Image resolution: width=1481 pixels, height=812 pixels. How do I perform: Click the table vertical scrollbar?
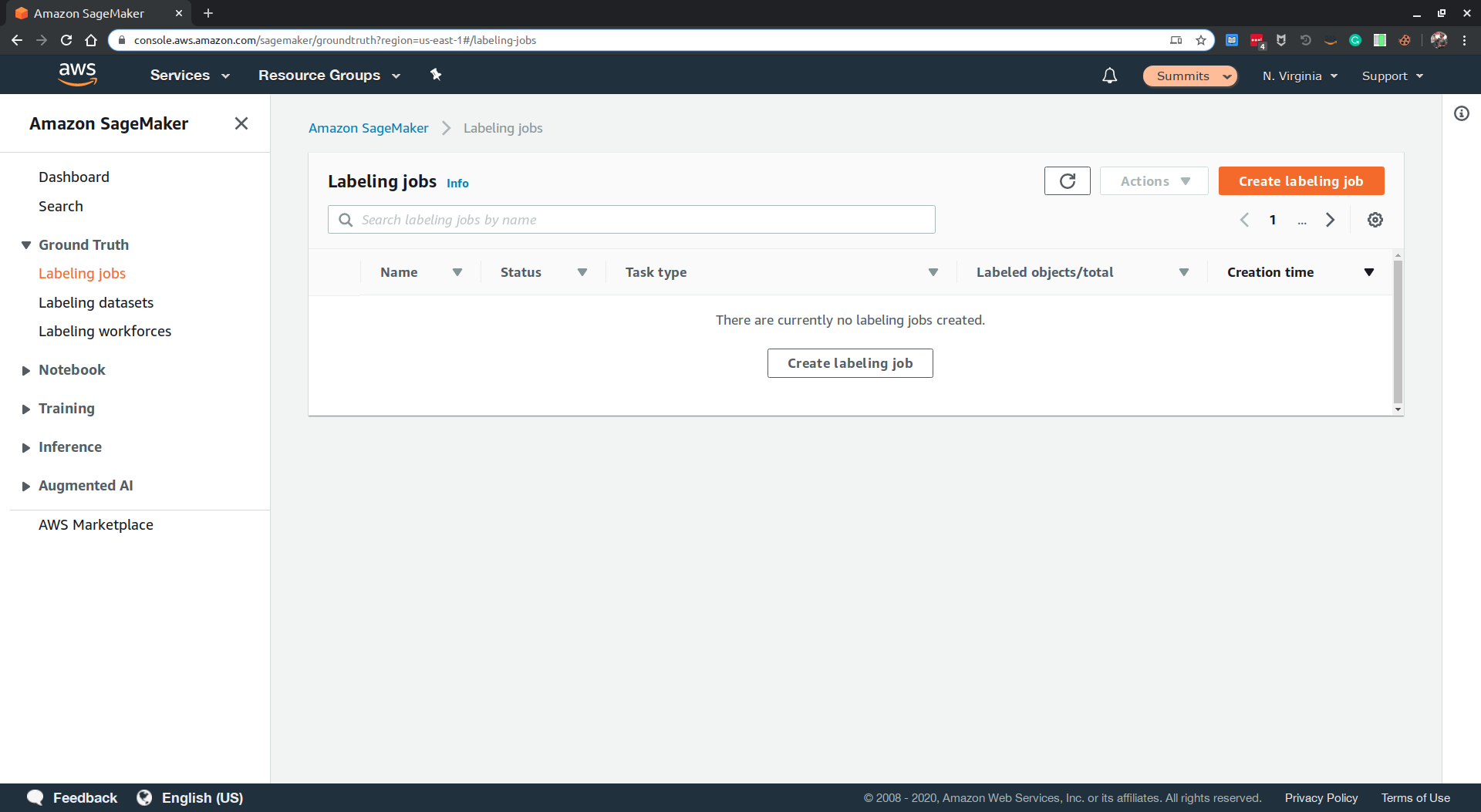[1398, 332]
